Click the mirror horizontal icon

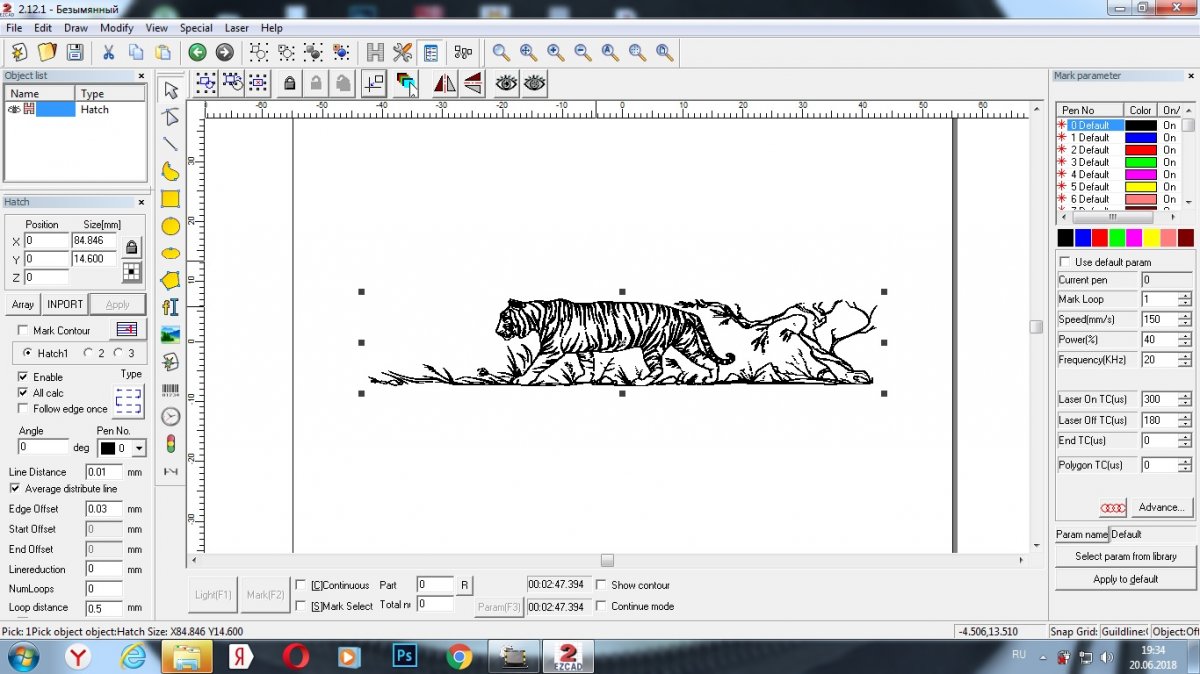coord(444,84)
